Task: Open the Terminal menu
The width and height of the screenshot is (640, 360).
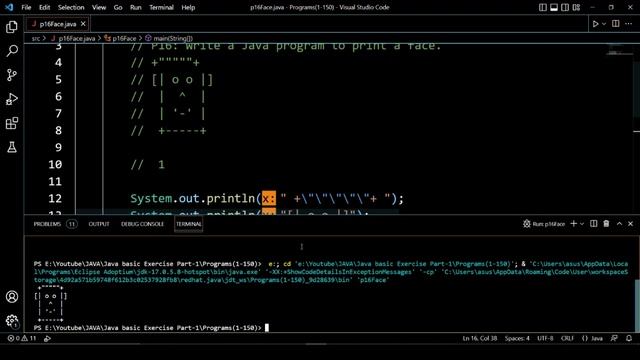Action: 161,7
